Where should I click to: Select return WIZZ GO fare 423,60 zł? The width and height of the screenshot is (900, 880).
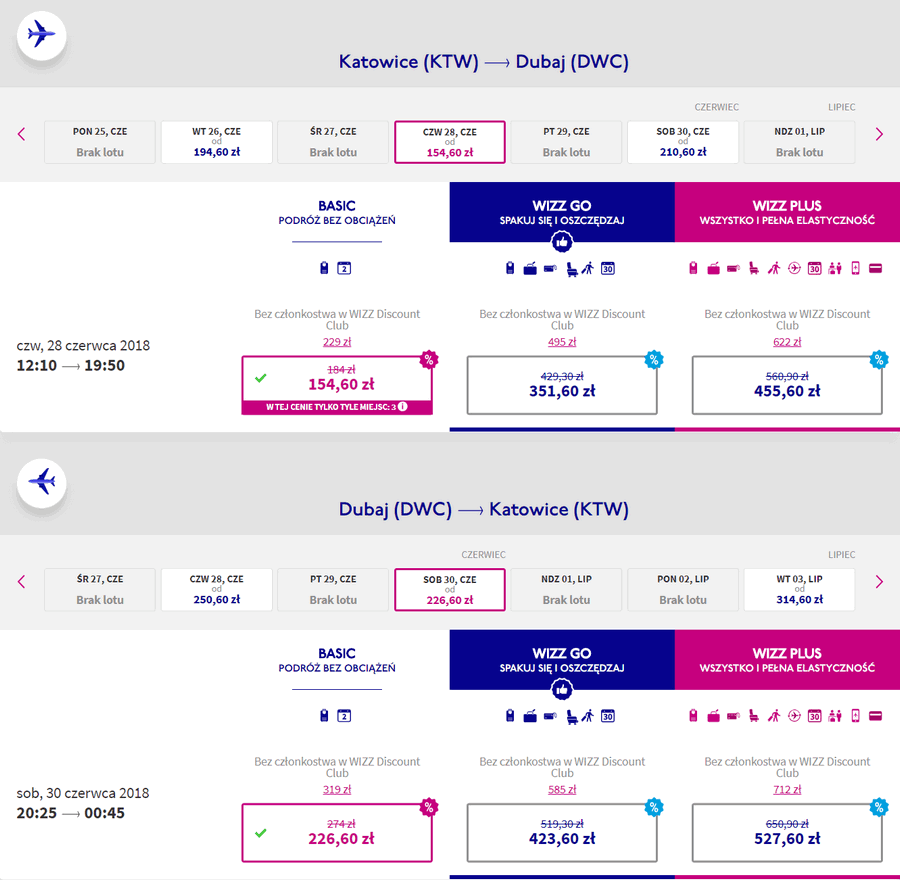(x=562, y=832)
